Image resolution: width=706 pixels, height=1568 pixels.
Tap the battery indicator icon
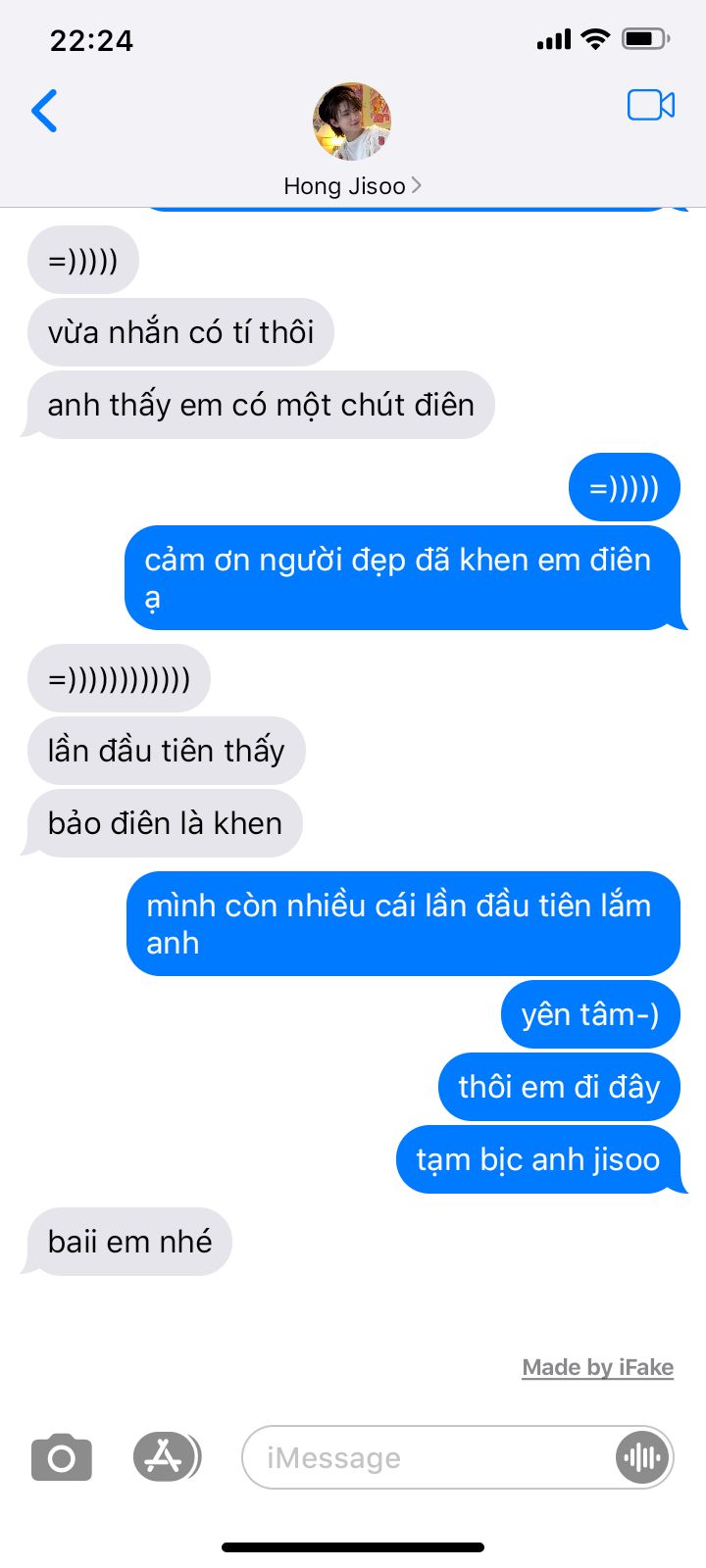(646, 39)
